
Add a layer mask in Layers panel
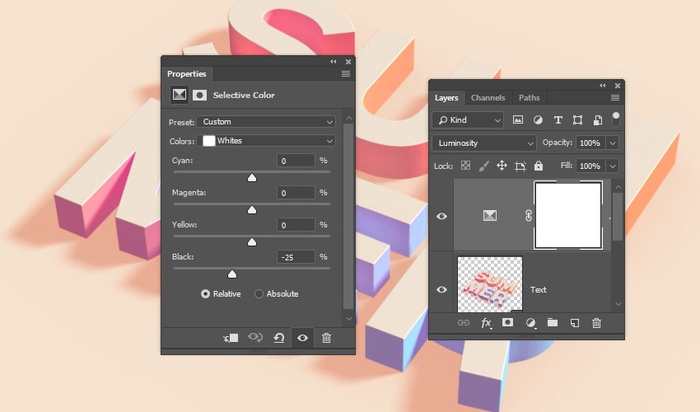click(508, 323)
